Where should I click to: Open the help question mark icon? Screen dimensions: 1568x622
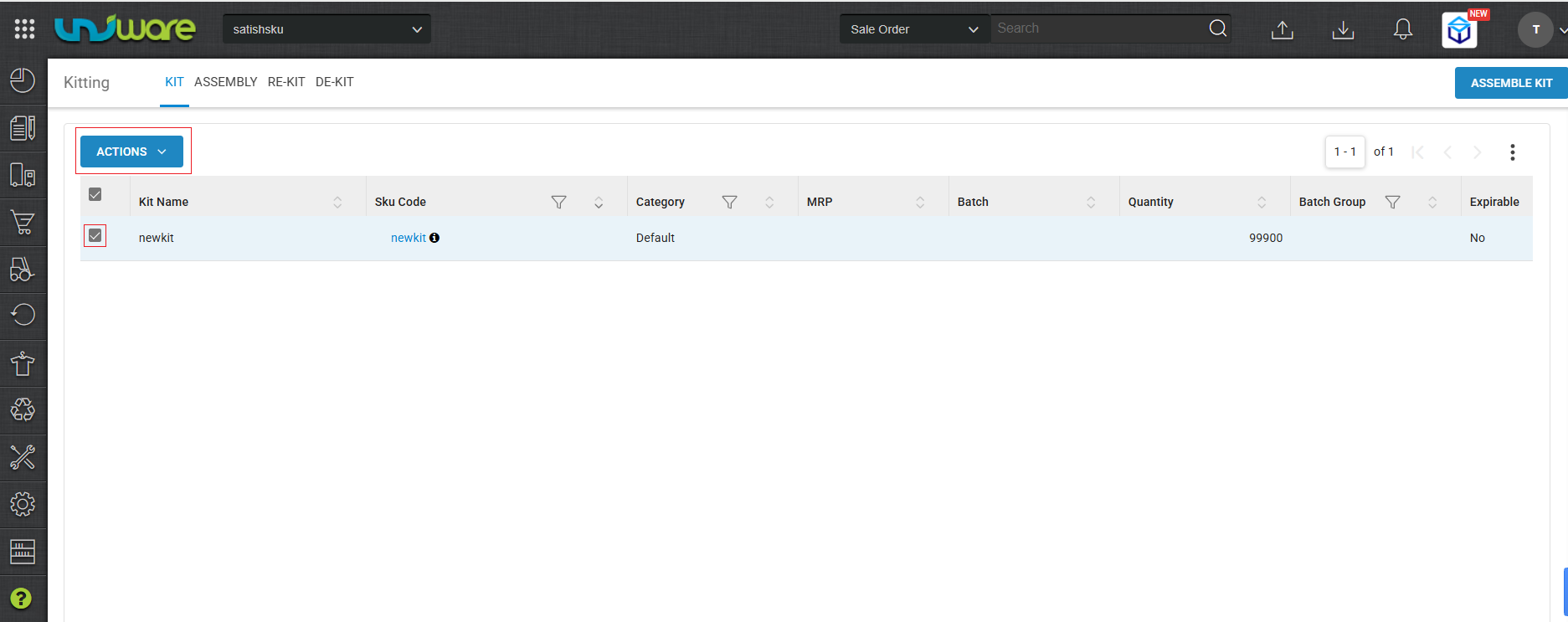click(x=21, y=599)
